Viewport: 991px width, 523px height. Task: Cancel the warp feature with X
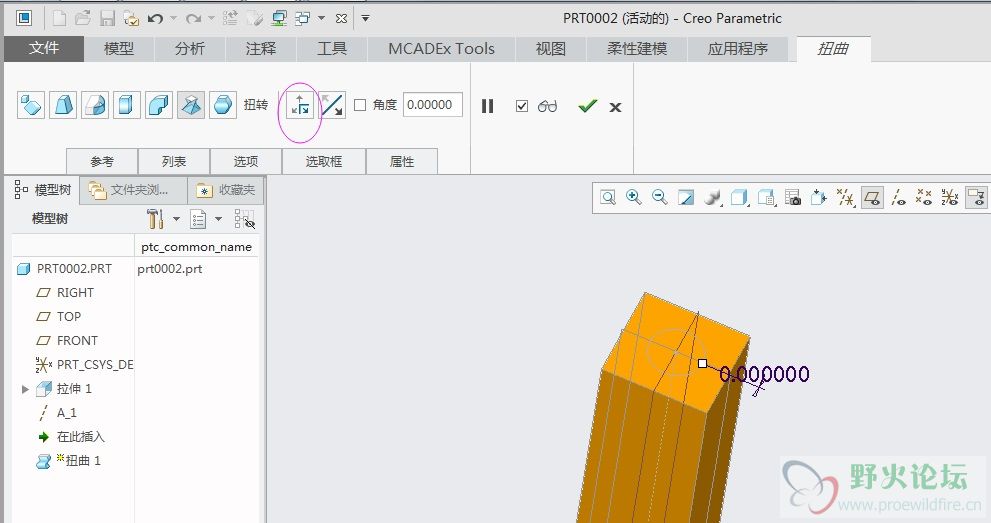(615, 107)
